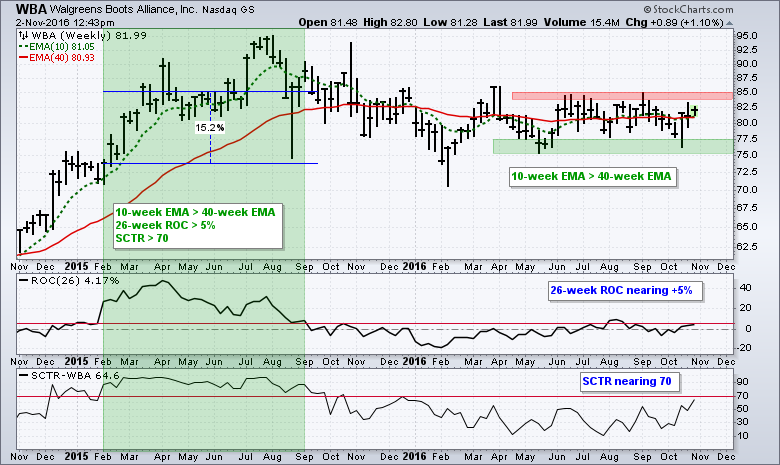Viewport: 780px width, 465px height.
Task: Click the lower blue horizontal line near 74
Action: [210, 163]
